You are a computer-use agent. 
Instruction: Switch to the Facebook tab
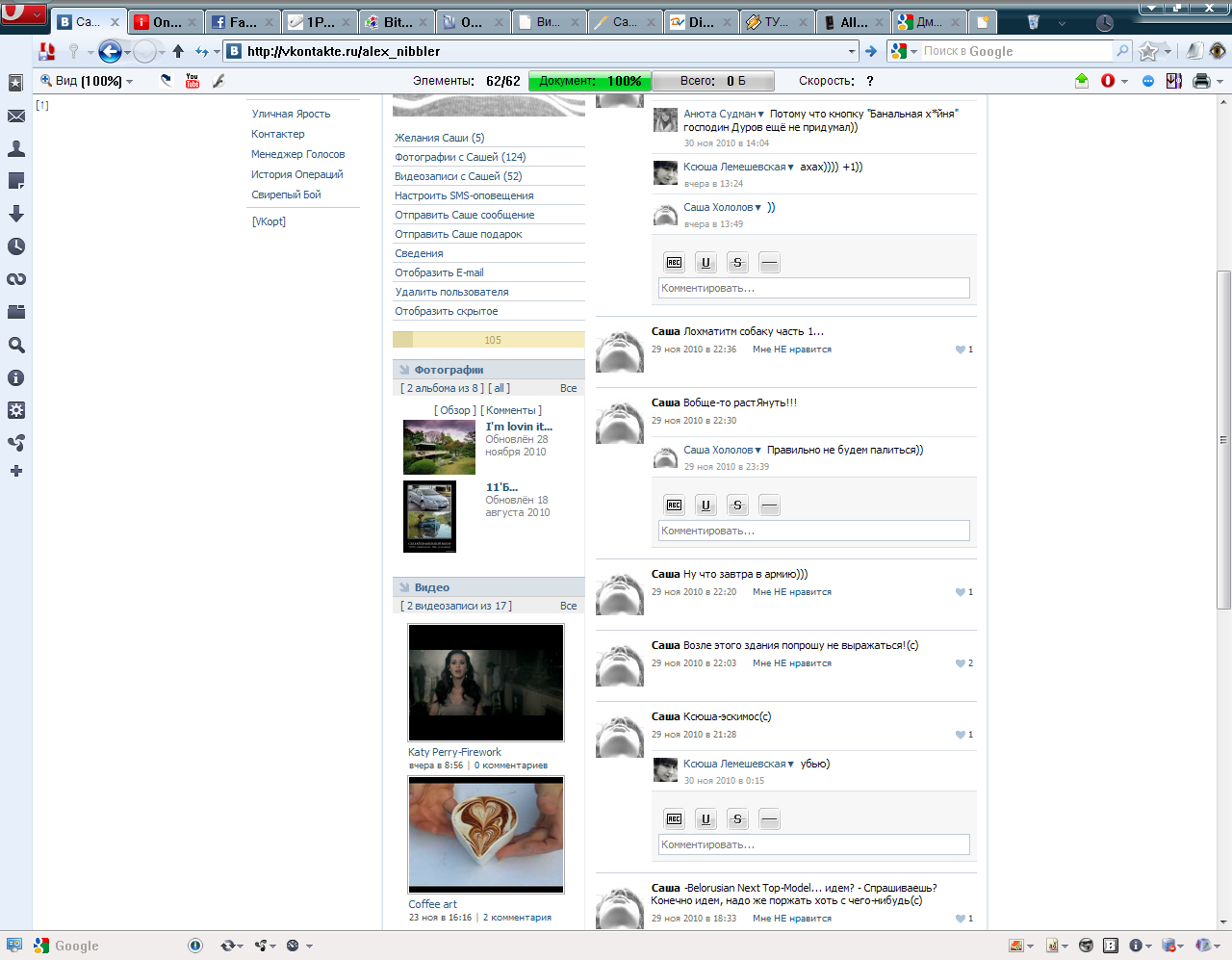pos(242,22)
